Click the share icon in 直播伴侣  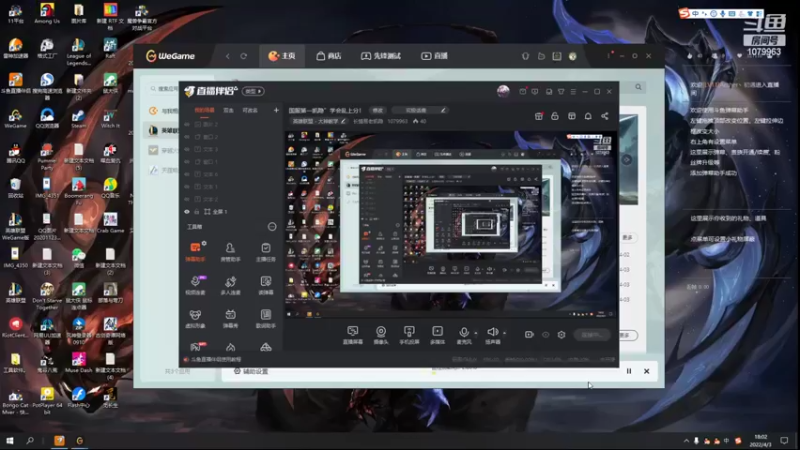point(605,116)
